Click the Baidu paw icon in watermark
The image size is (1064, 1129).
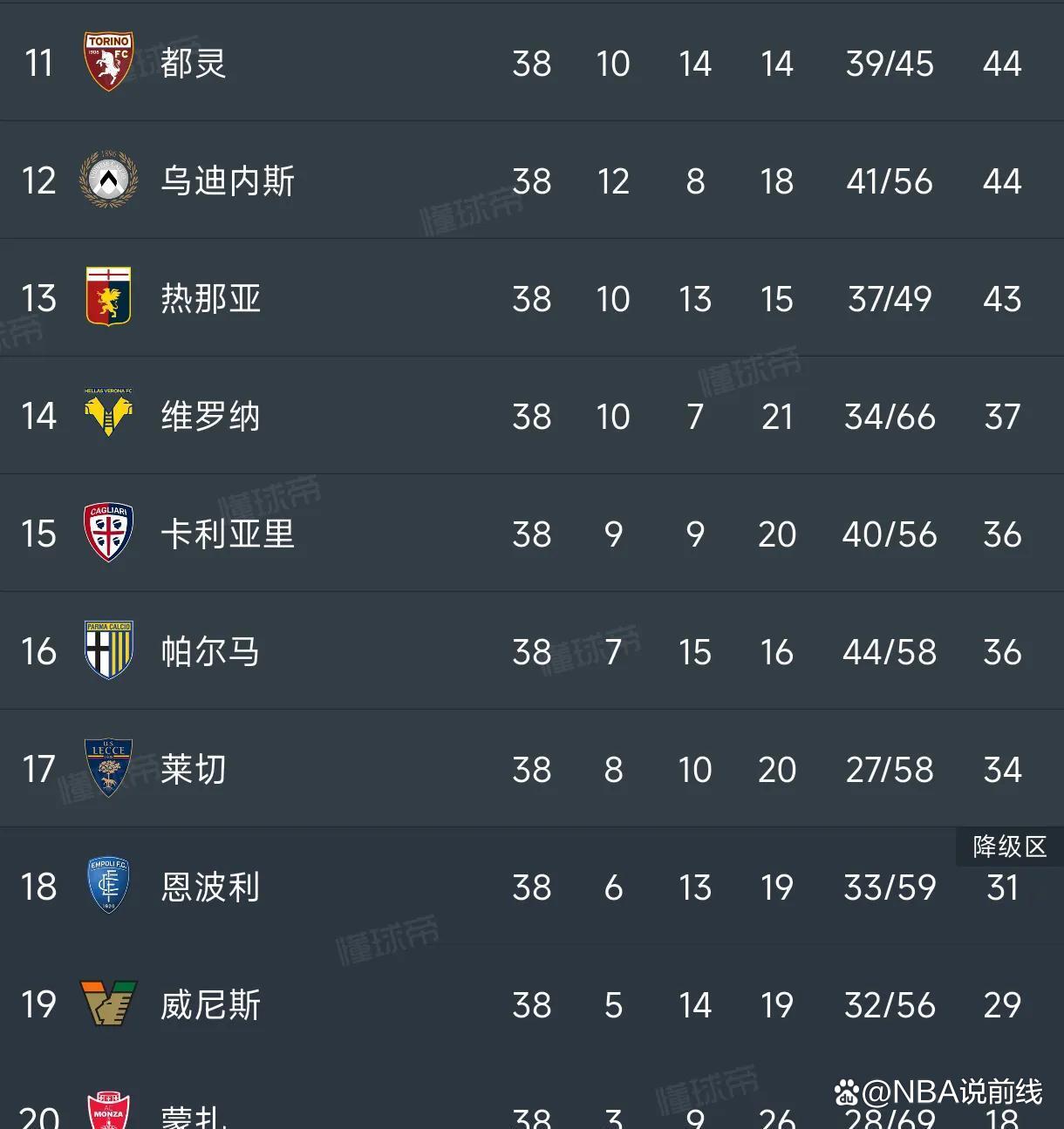click(x=844, y=1089)
